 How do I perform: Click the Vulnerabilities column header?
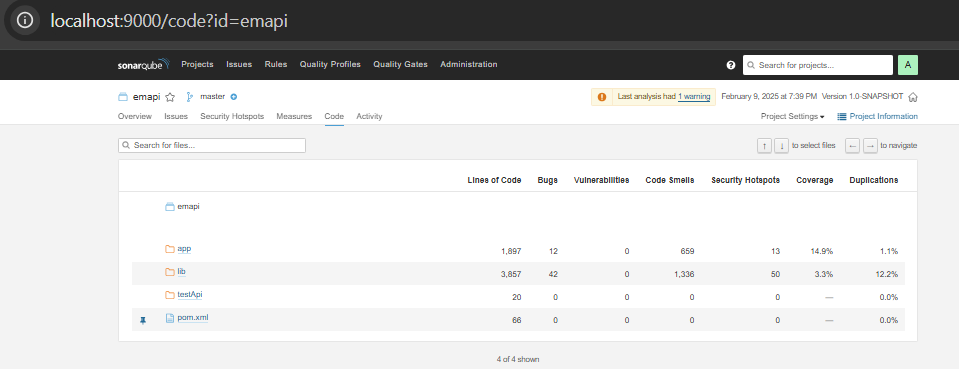pyautogui.click(x=601, y=181)
